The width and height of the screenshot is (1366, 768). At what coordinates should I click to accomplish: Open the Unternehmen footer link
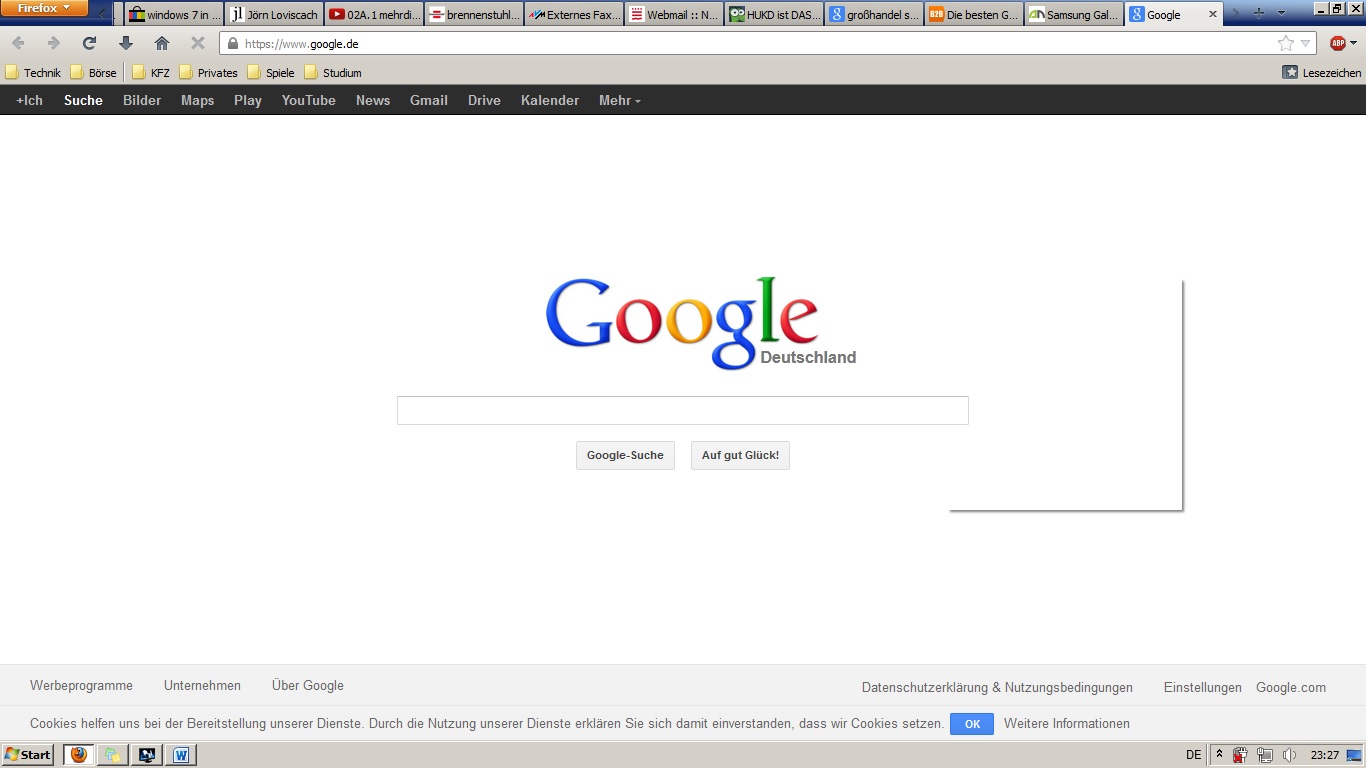[202, 686]
